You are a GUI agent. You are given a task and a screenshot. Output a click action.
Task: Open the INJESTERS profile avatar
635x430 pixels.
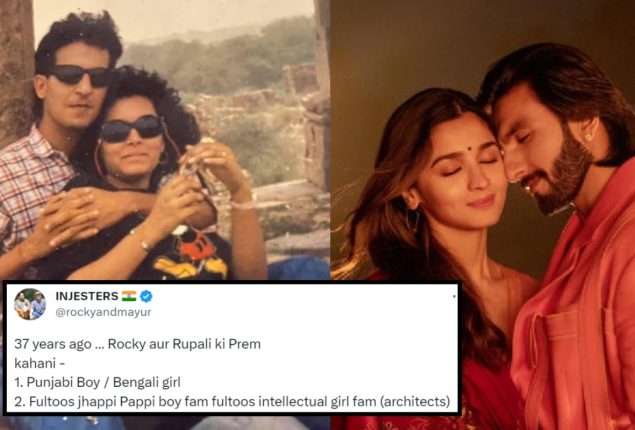pos(30,304)
